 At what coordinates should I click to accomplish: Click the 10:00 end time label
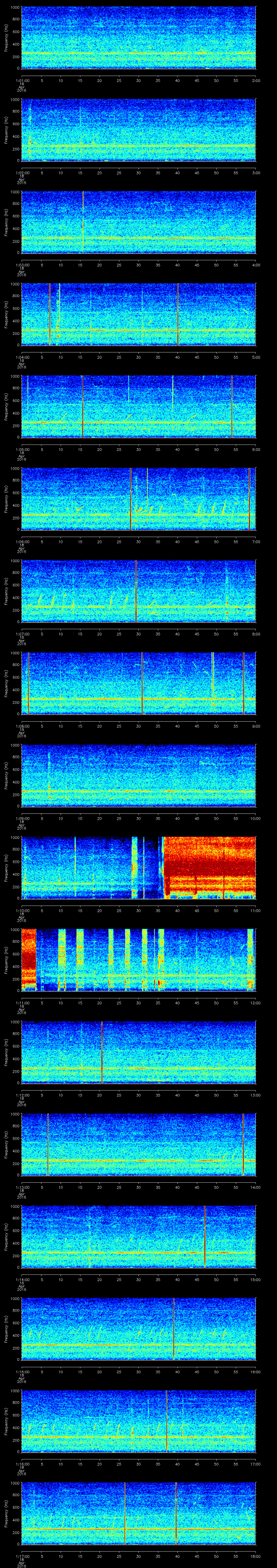255,818
